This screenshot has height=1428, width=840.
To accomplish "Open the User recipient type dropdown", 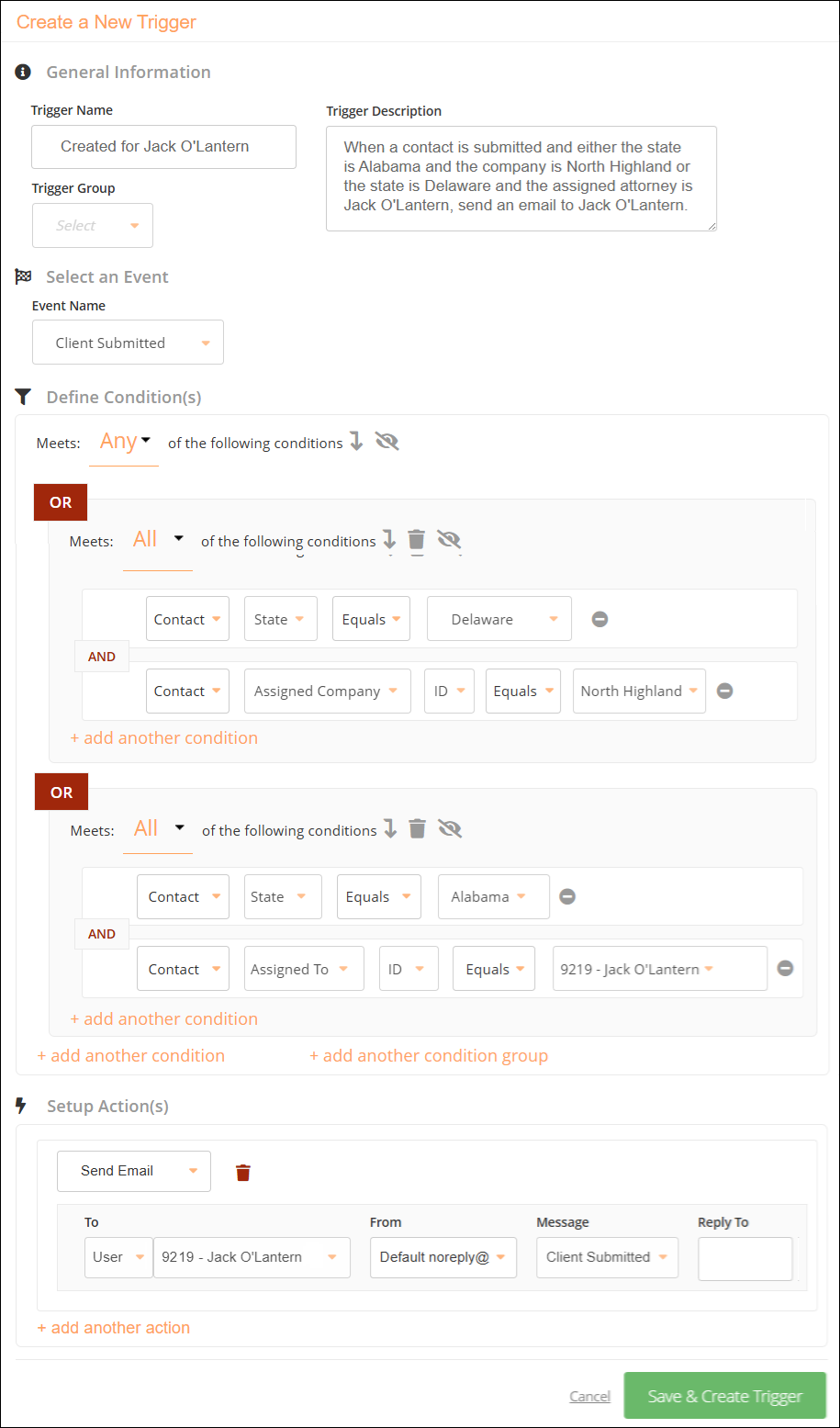I will (x=119, y=1257).
